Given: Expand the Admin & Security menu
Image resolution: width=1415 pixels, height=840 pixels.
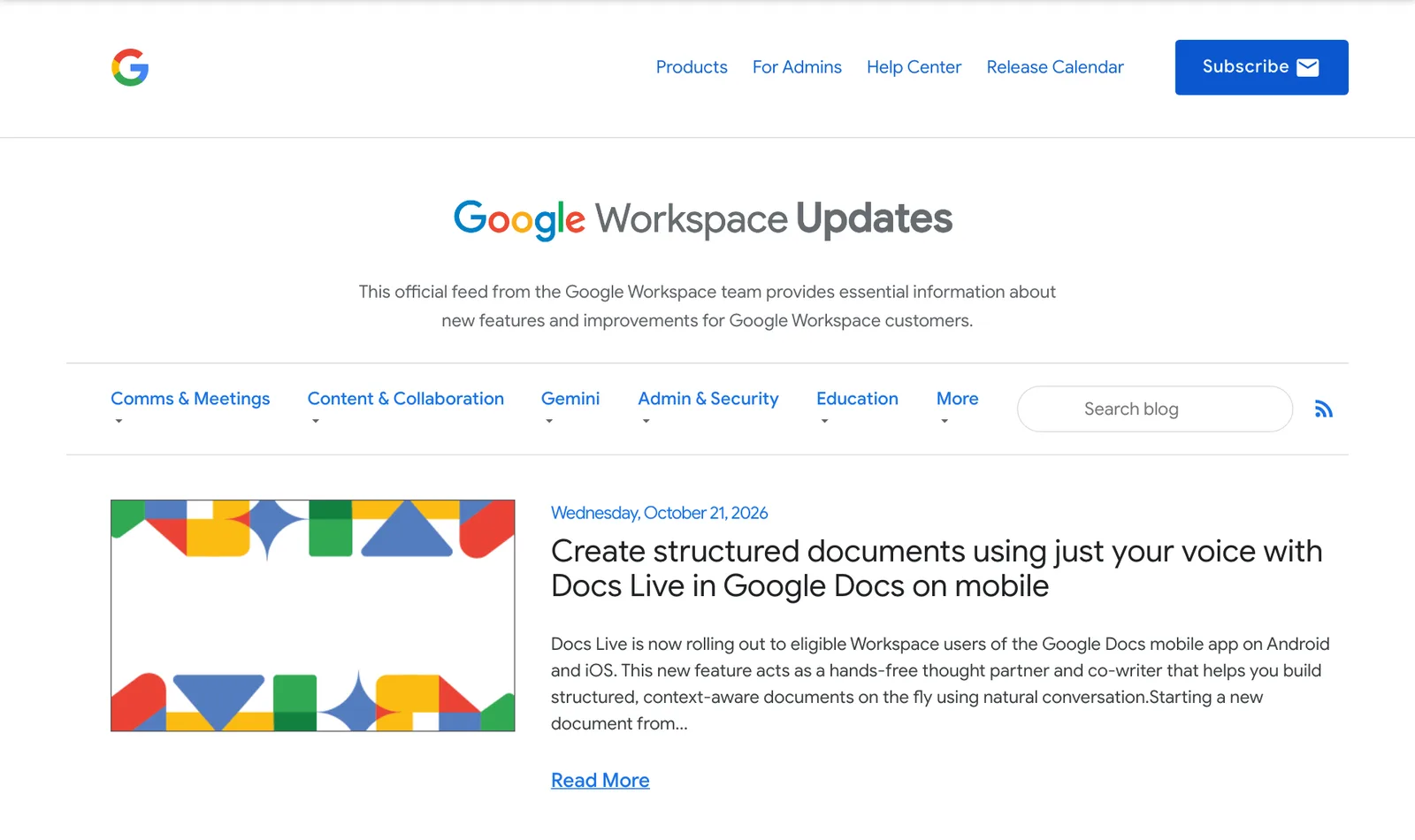Looking at the screenshot, I should (708, 399).
